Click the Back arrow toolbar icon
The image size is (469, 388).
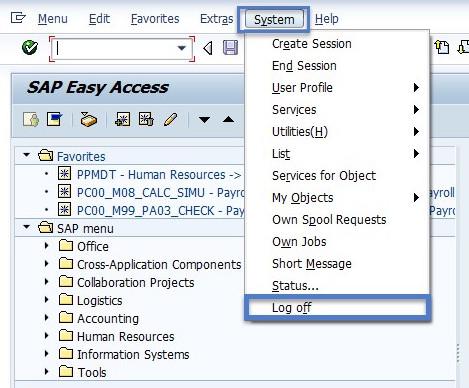click(208, 48)
